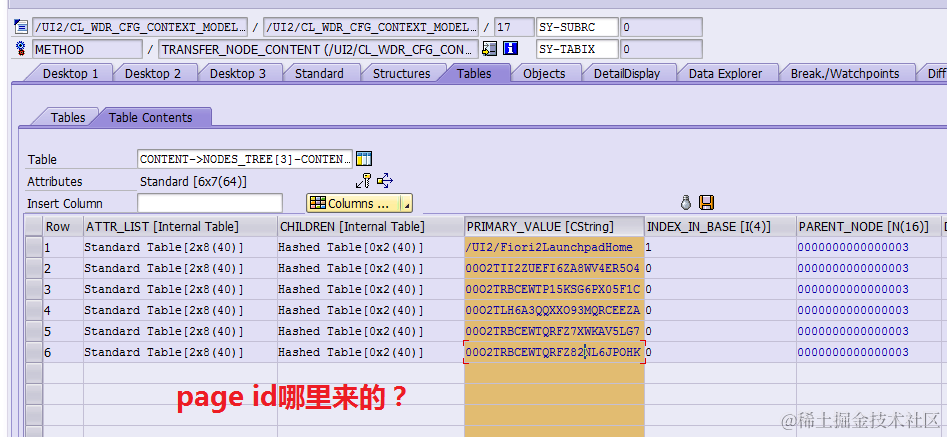Screen dimensions: 947x437
Task: Click the key icon beside Attributes
Action: (x=363, y=180)
